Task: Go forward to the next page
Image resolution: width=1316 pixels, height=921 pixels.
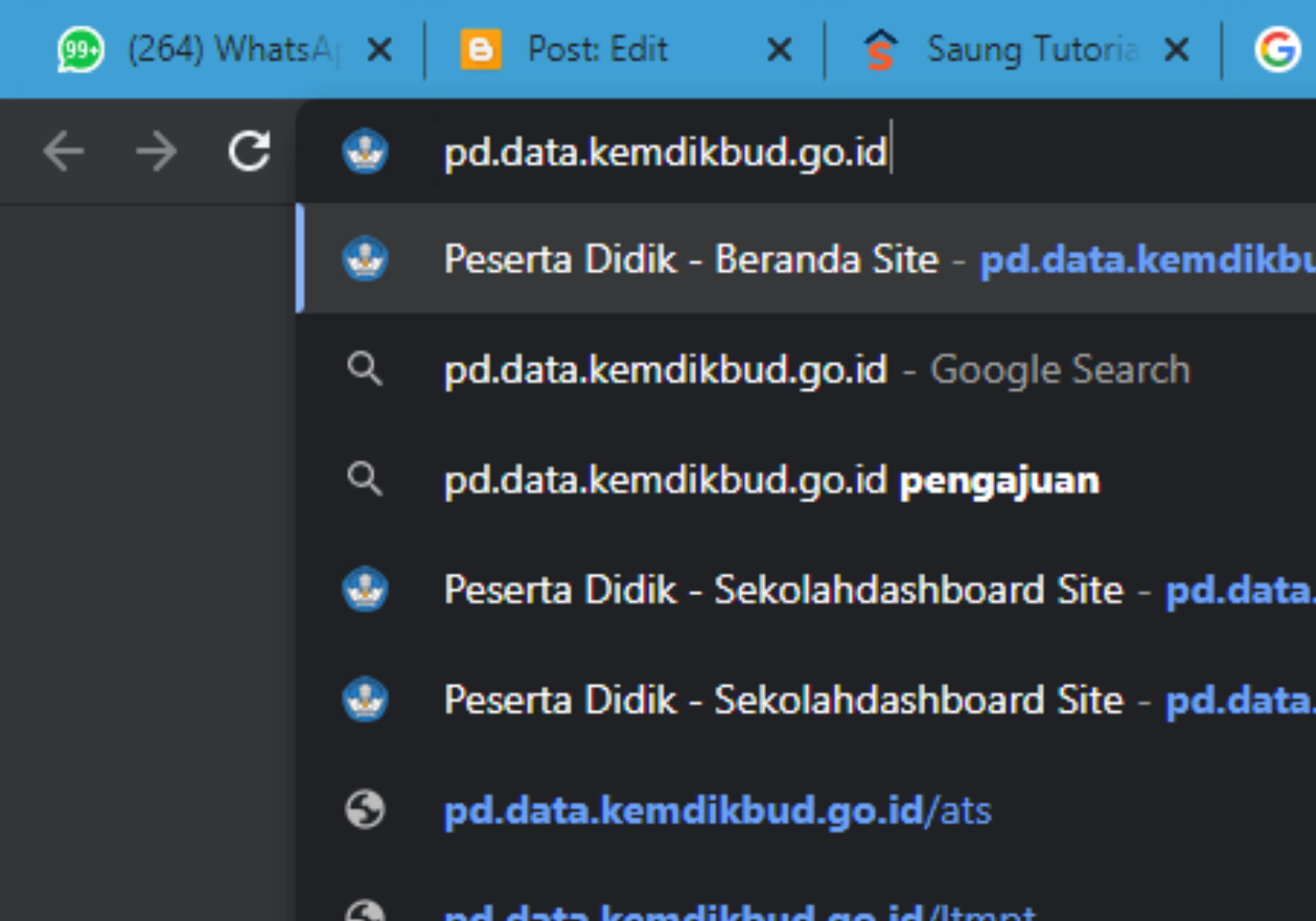Action: pyautogui.click(x=156, y=151)
